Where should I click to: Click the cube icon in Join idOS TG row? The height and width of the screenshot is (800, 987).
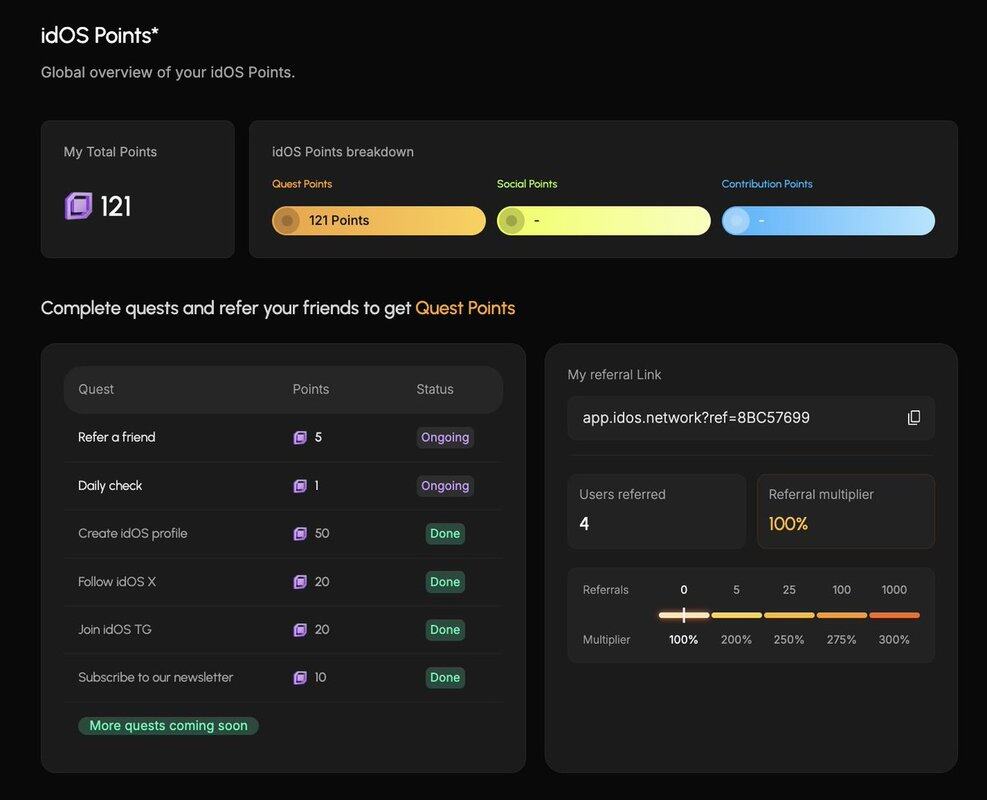click(x=300, y=629)
